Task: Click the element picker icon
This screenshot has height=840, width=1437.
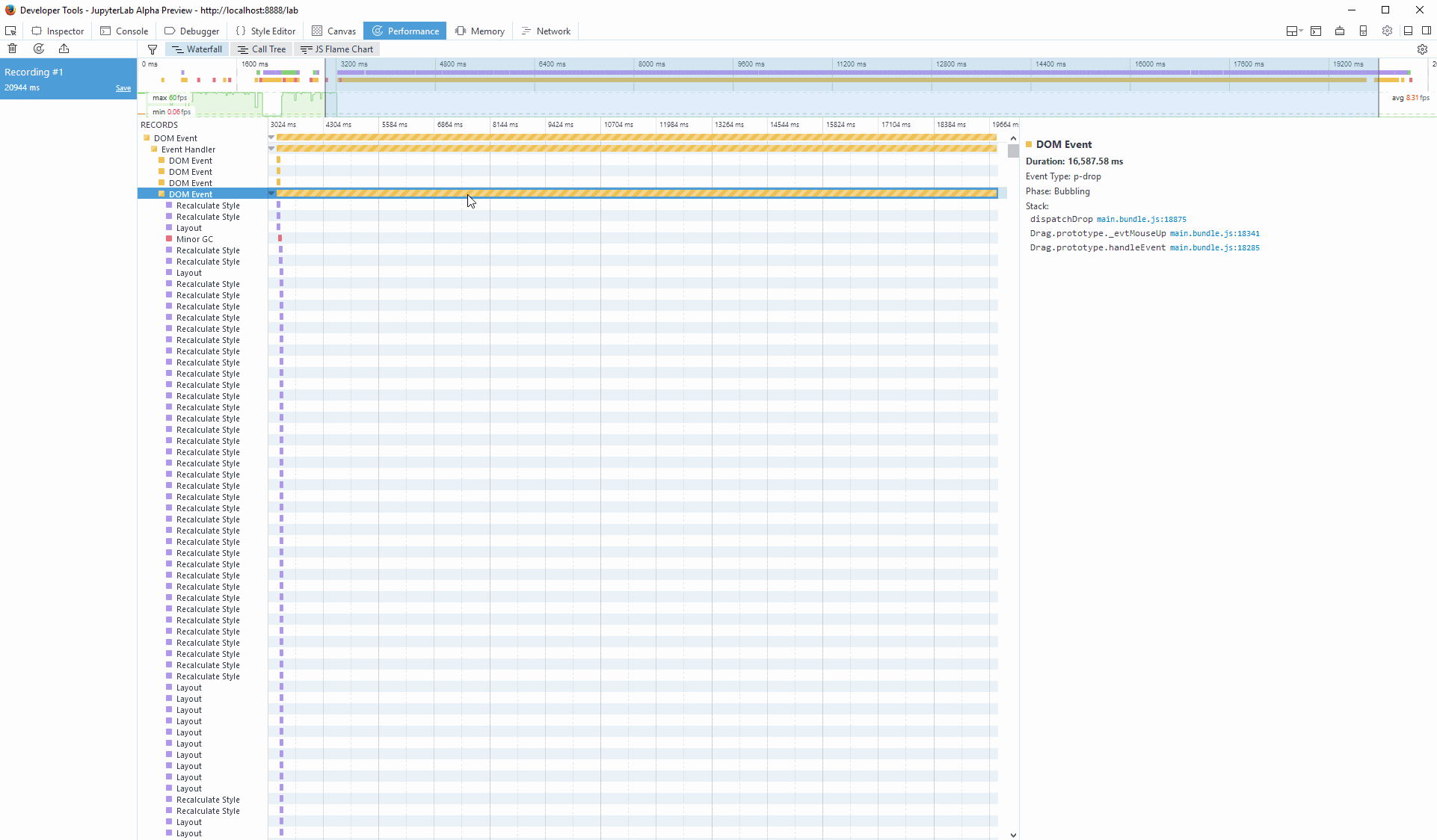Action: tap(10, 31)
